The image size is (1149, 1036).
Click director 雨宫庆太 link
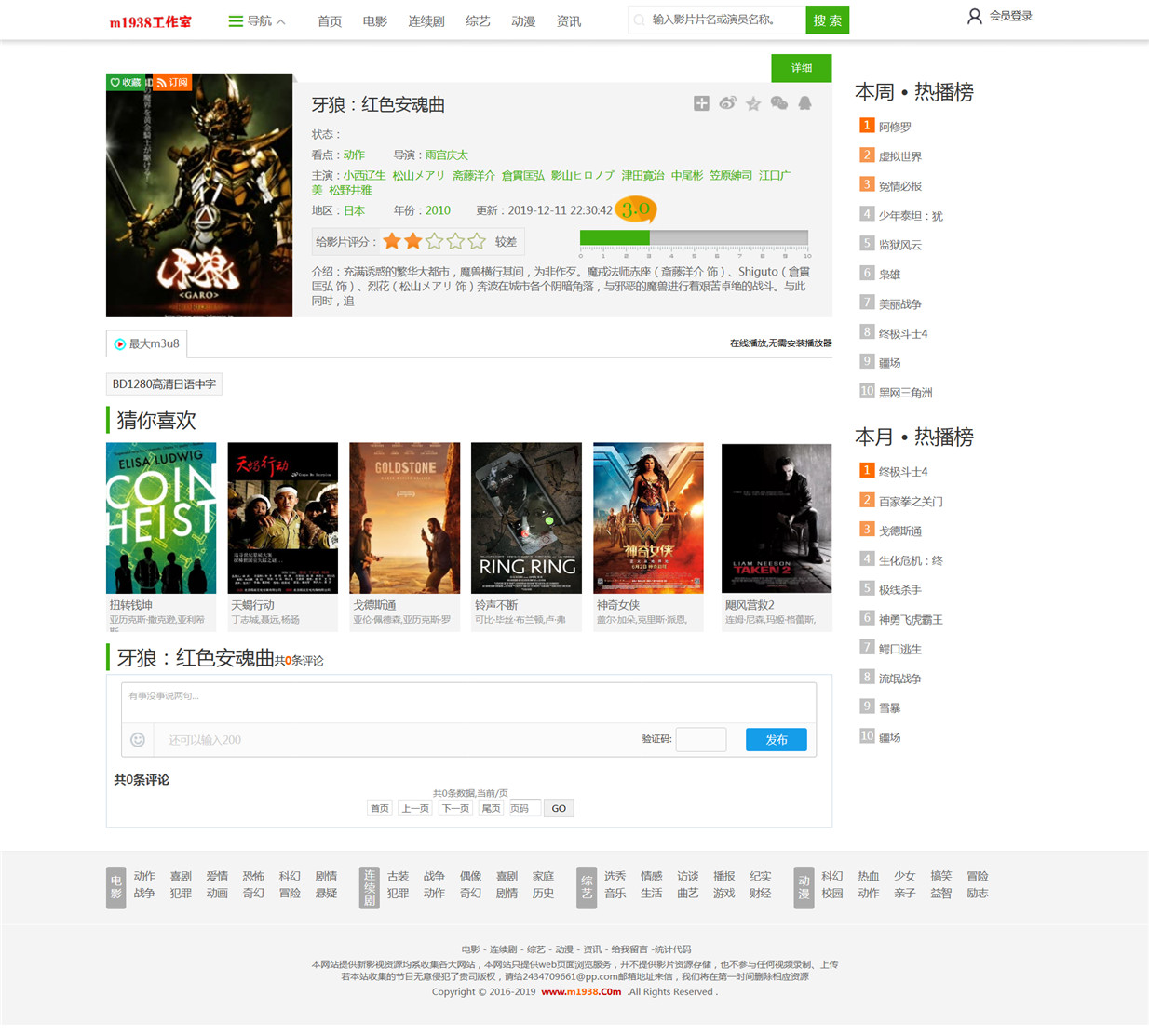[x=447, y=155]
